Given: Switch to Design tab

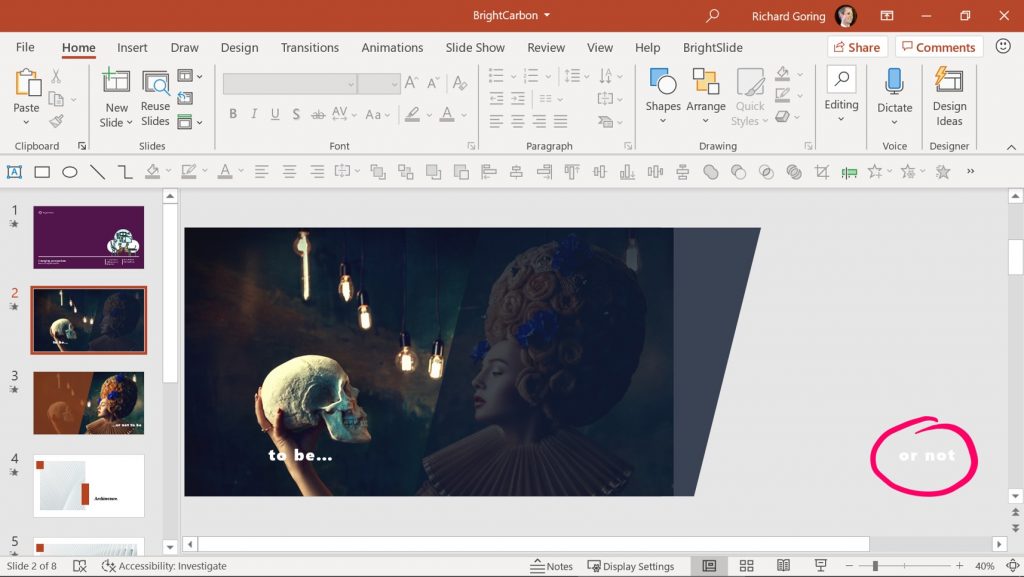Looking at the screenshot, I should (239, 47).
